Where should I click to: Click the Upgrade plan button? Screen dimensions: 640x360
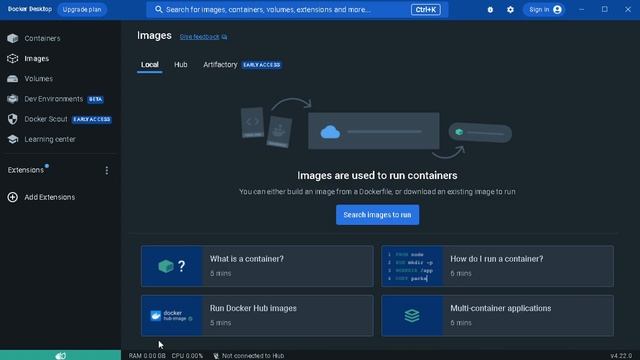pos(82,9)
